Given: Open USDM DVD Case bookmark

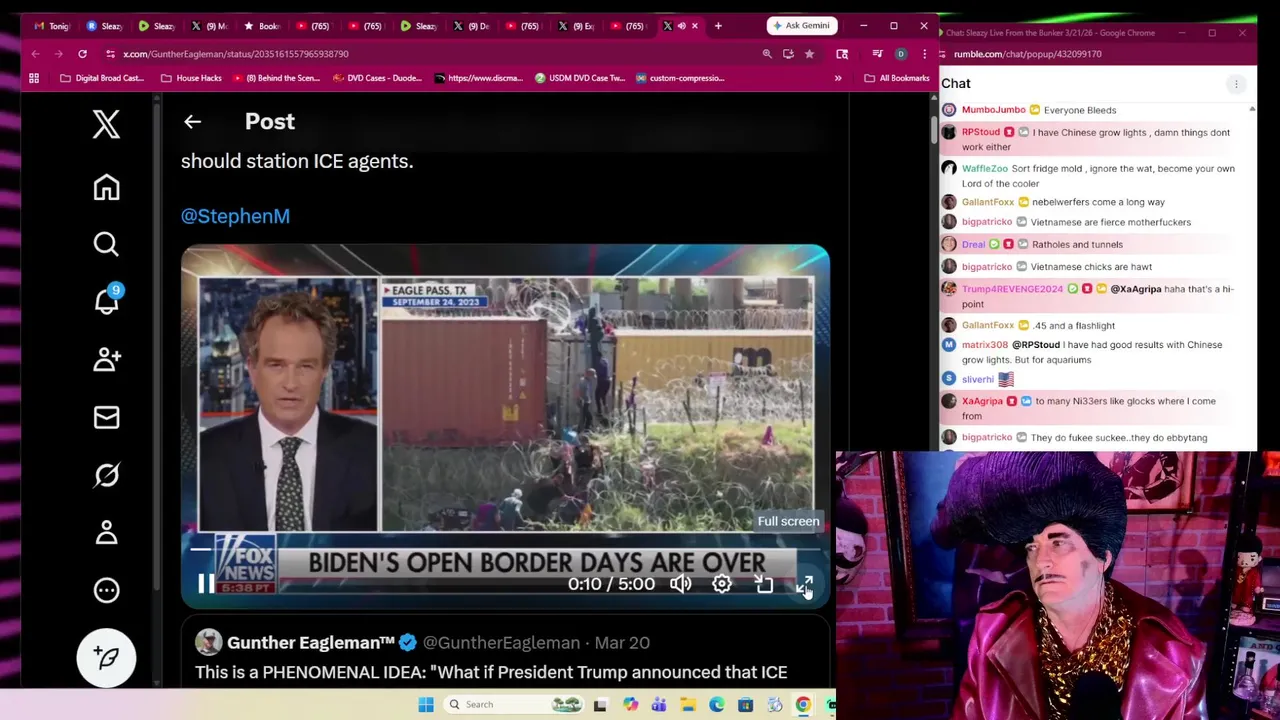Looking at the screenshot, I should (580, 78).
